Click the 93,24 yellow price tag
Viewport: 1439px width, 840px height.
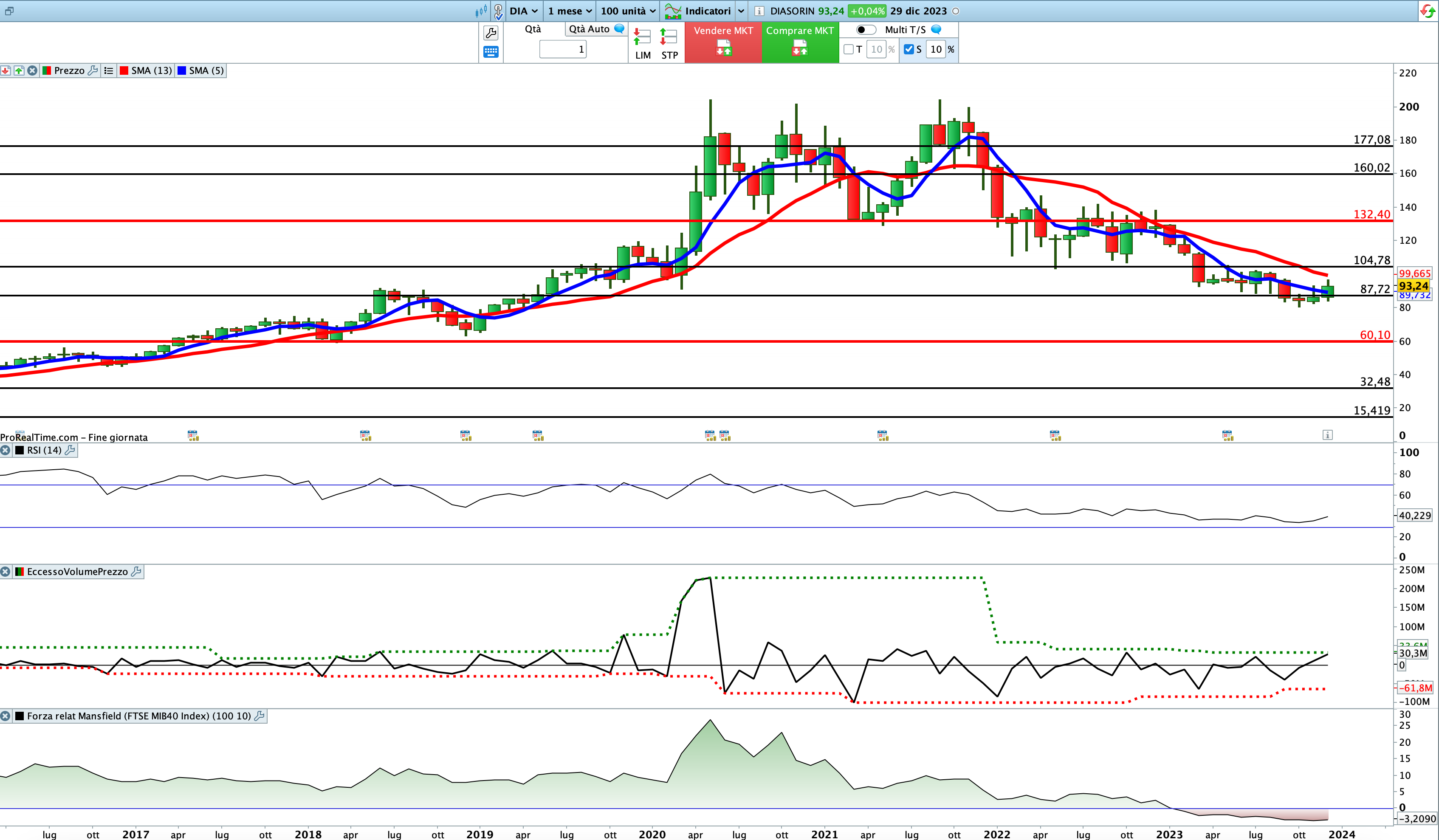(1414, 285)
